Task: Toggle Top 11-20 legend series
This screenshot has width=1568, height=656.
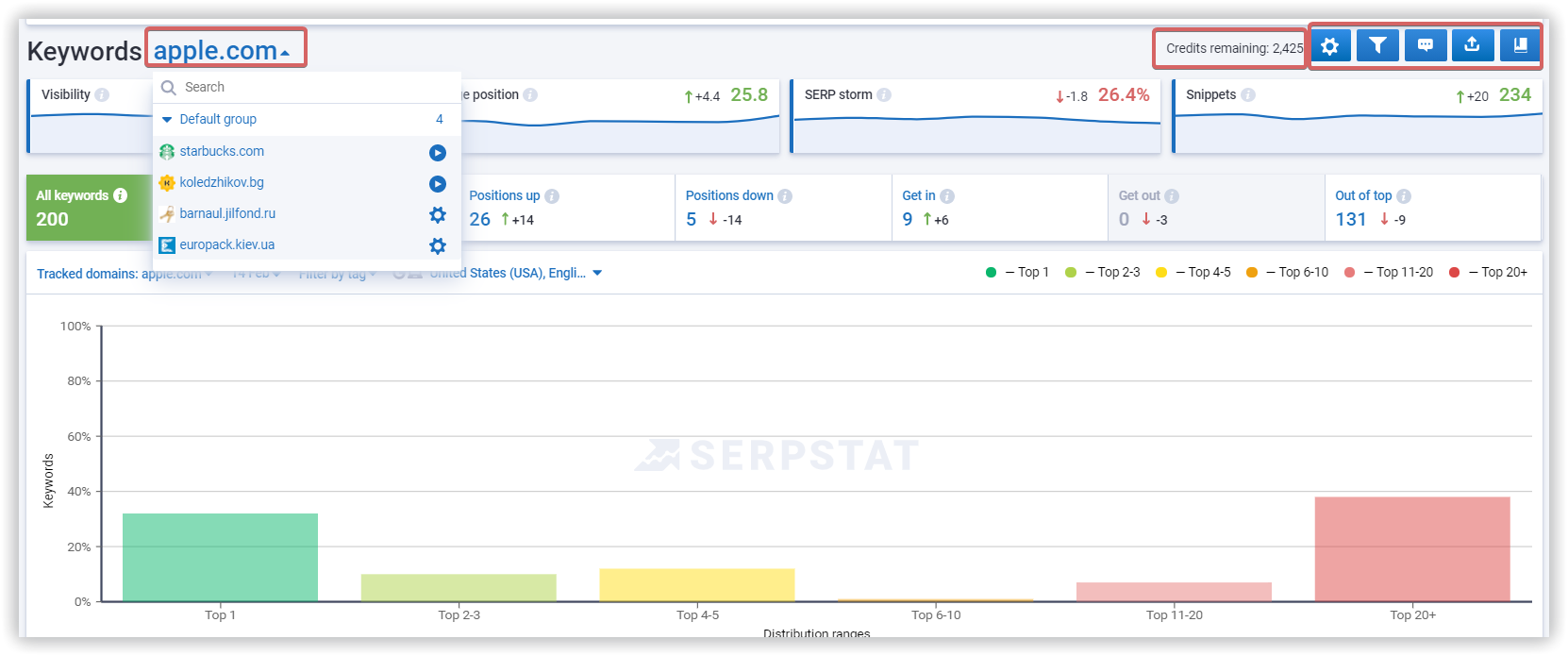Action: click(1388, 272)
